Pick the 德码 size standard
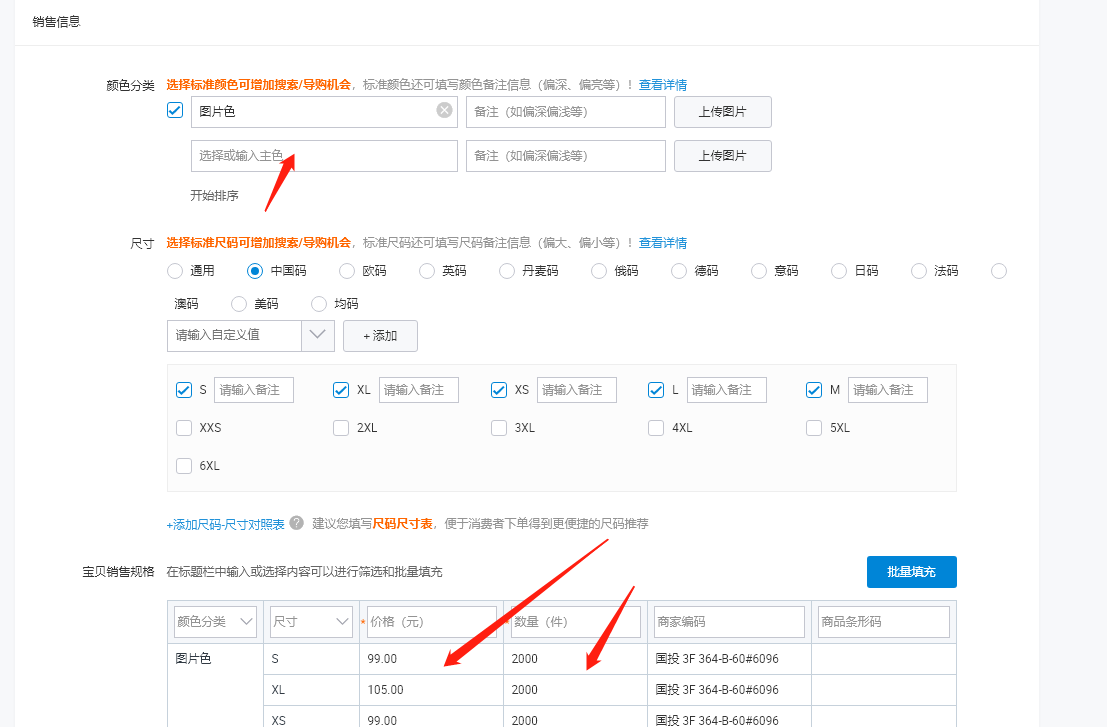This screenshot has height=727, width=1107. (678, 271)
